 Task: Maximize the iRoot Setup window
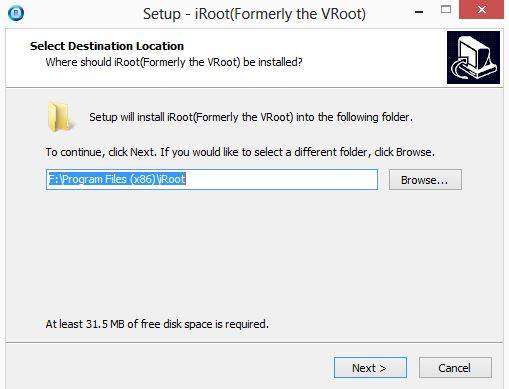coord(446,10)
